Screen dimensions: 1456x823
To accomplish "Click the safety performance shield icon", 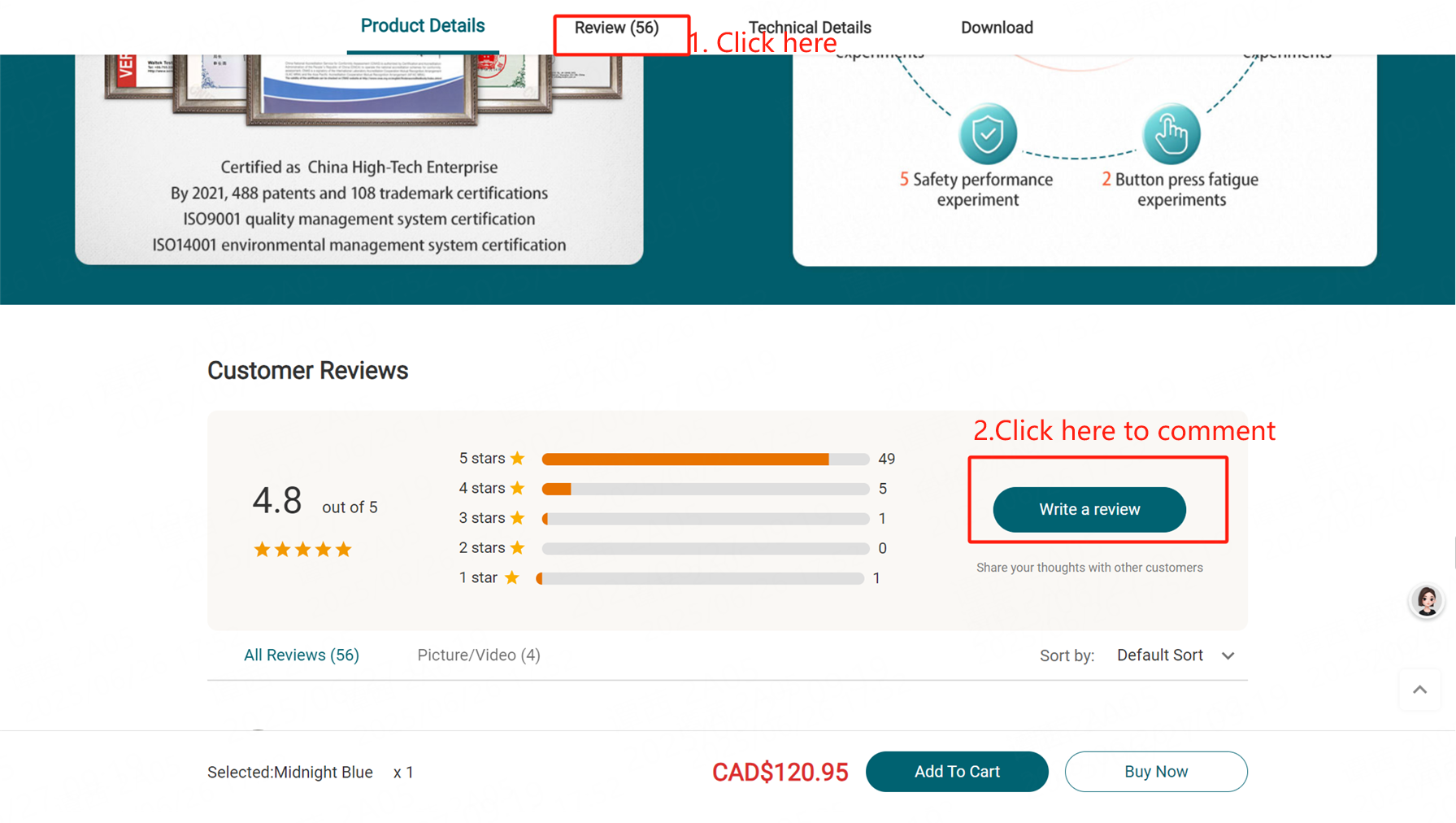I will [x=987, y=134].
